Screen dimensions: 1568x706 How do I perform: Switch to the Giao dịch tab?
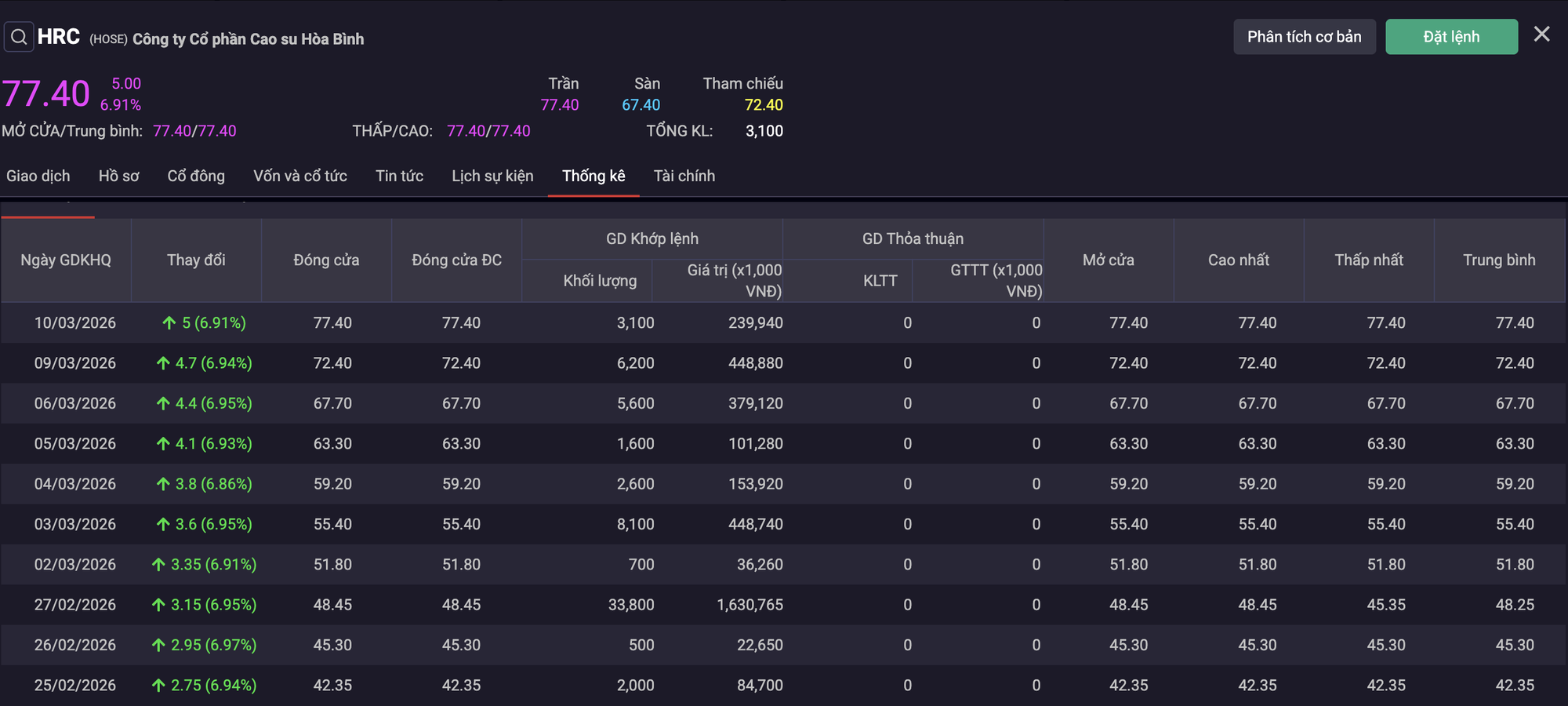38,176
